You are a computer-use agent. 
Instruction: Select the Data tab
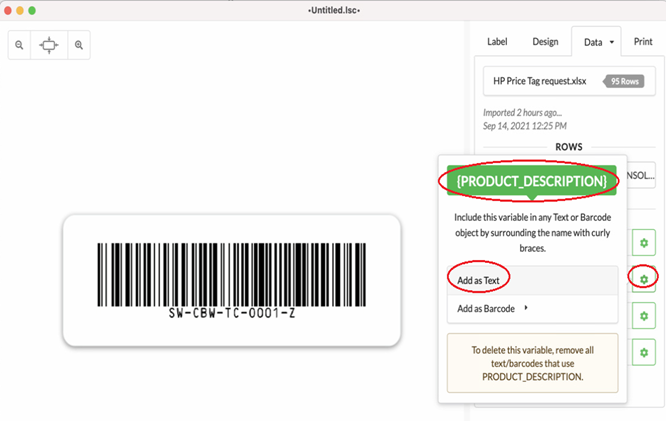point(593,42)
